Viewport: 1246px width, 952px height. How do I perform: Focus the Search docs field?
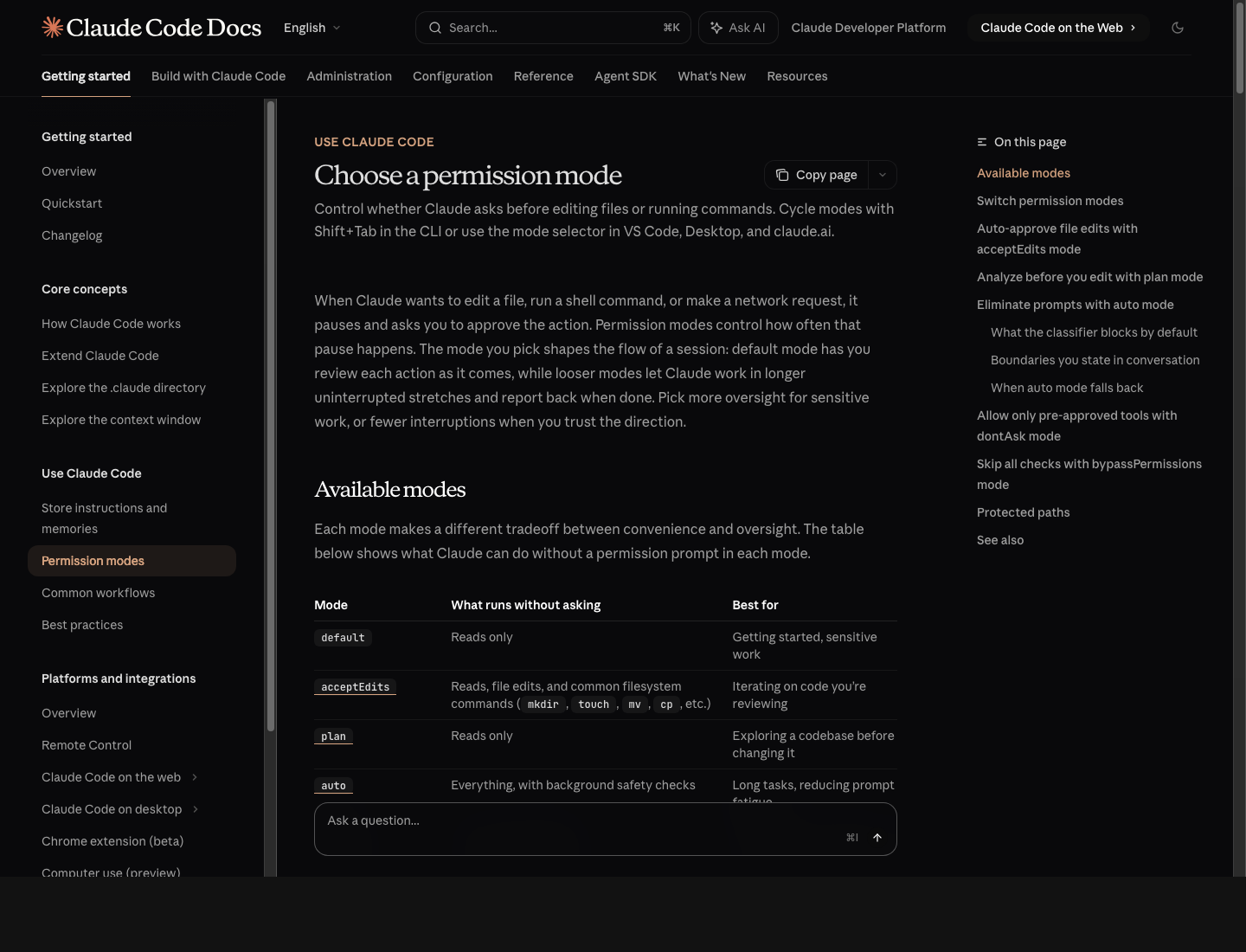553,28
